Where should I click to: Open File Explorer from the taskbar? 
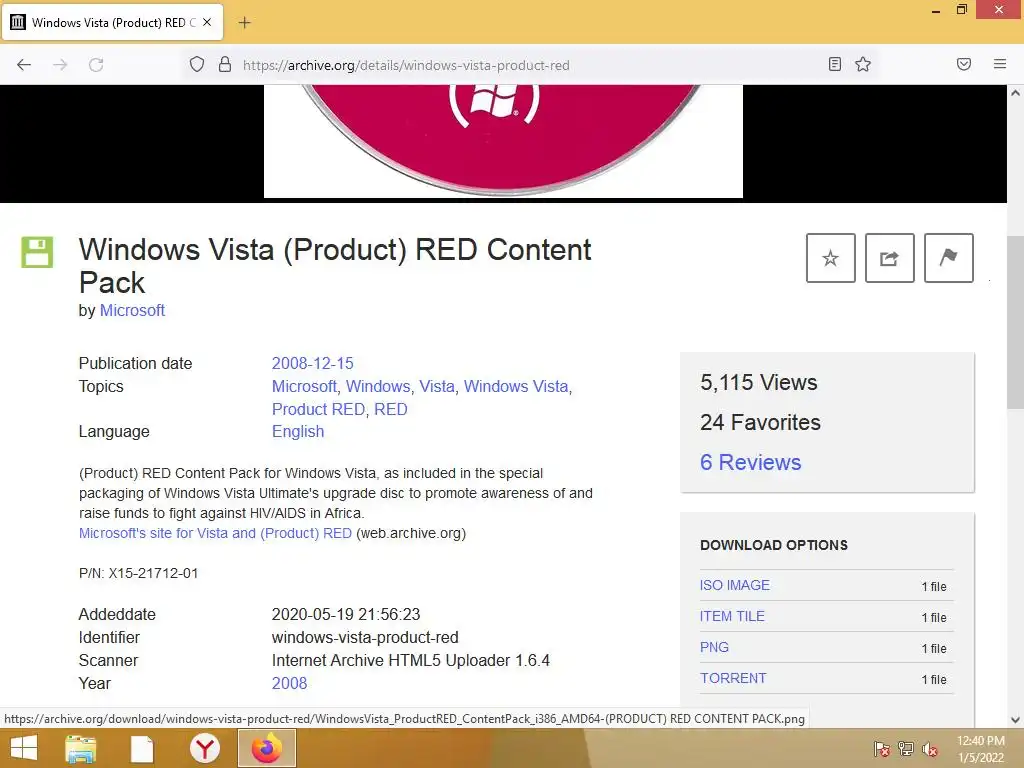click(x=81, y=748)
